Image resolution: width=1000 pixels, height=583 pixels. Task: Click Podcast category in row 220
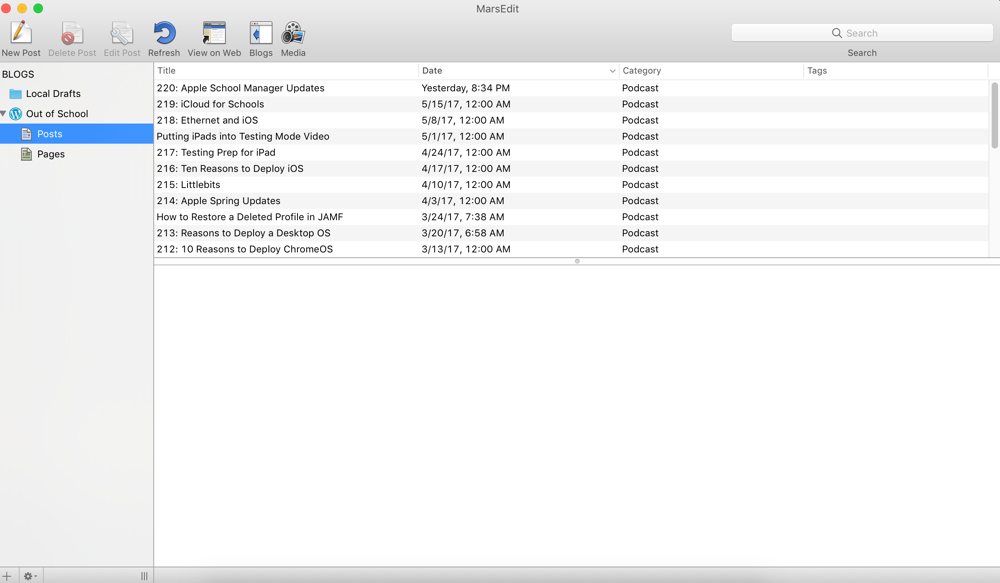(x=640, y=88)
